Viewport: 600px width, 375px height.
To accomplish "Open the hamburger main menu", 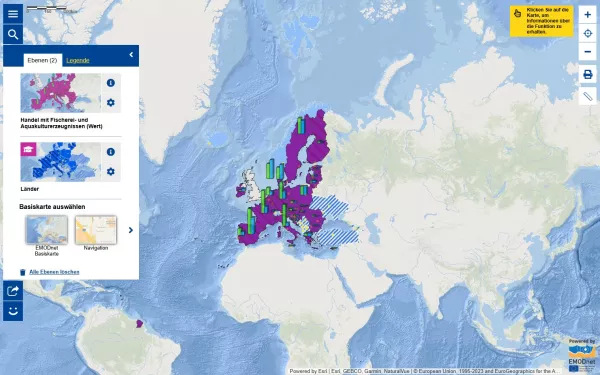I will pyautogui.click(x=13, y=14).
